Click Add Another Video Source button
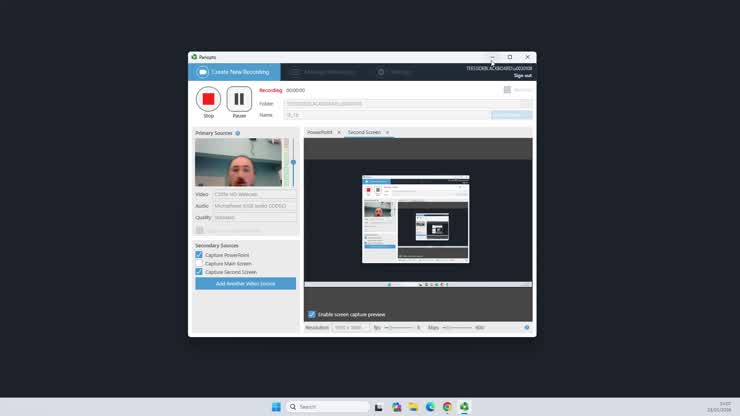Screen dimensions: 740x416 point(245,283)
